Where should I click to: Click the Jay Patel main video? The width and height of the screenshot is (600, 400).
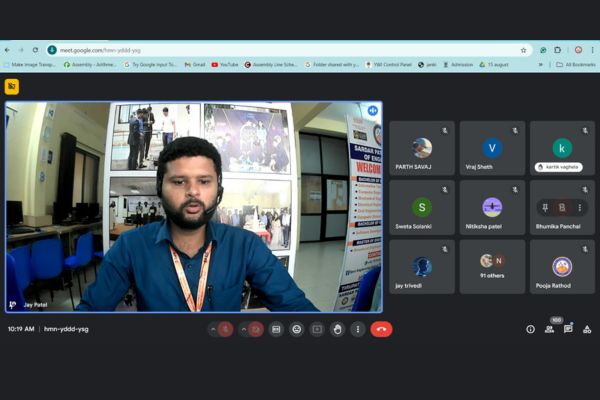[x=194, y=207]
